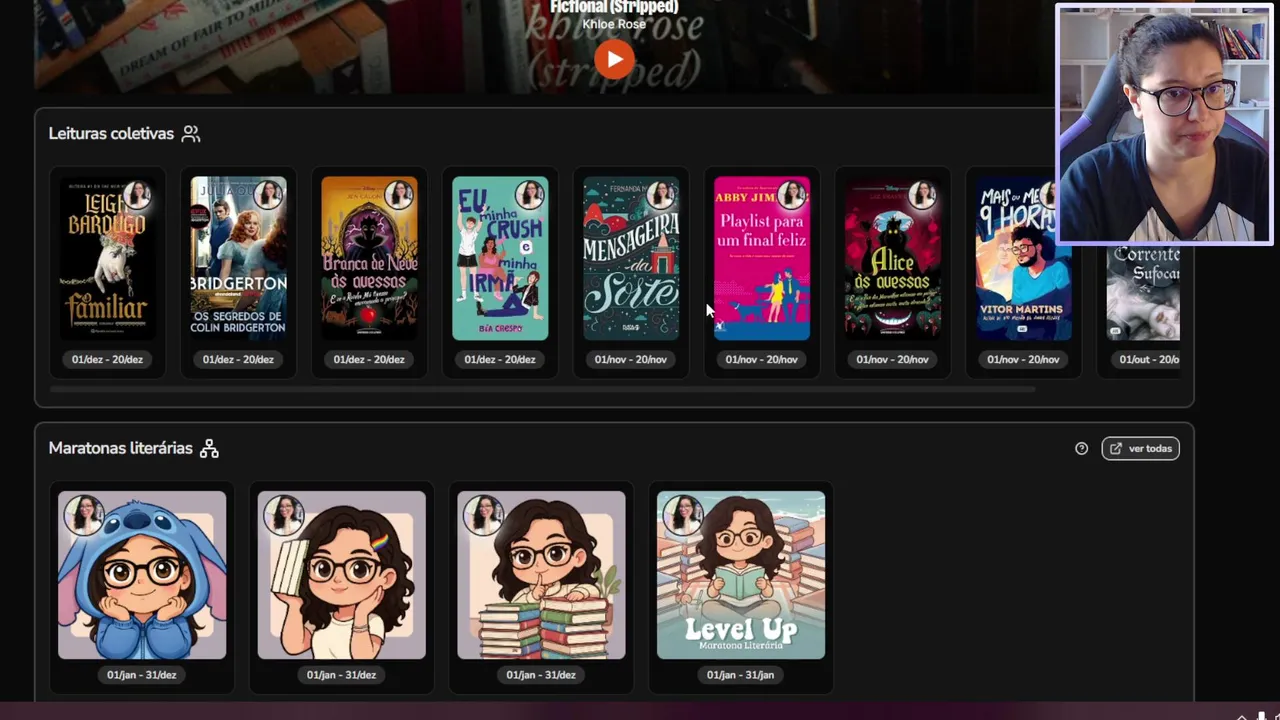Click the Leituras coletivas heading
The image size is (1280, 720).
coord(111,133)
